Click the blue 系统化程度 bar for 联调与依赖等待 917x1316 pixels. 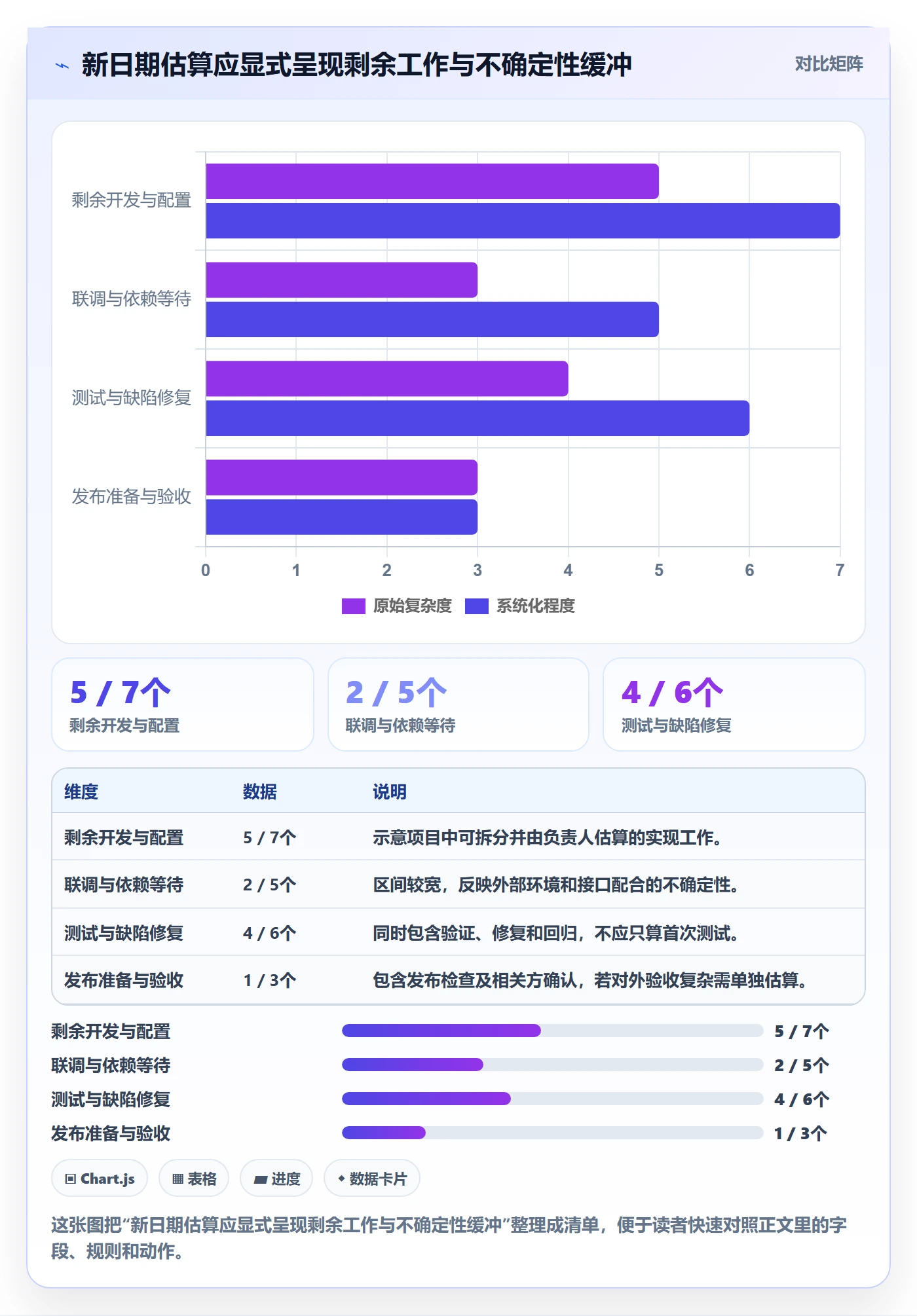[432, 320]
